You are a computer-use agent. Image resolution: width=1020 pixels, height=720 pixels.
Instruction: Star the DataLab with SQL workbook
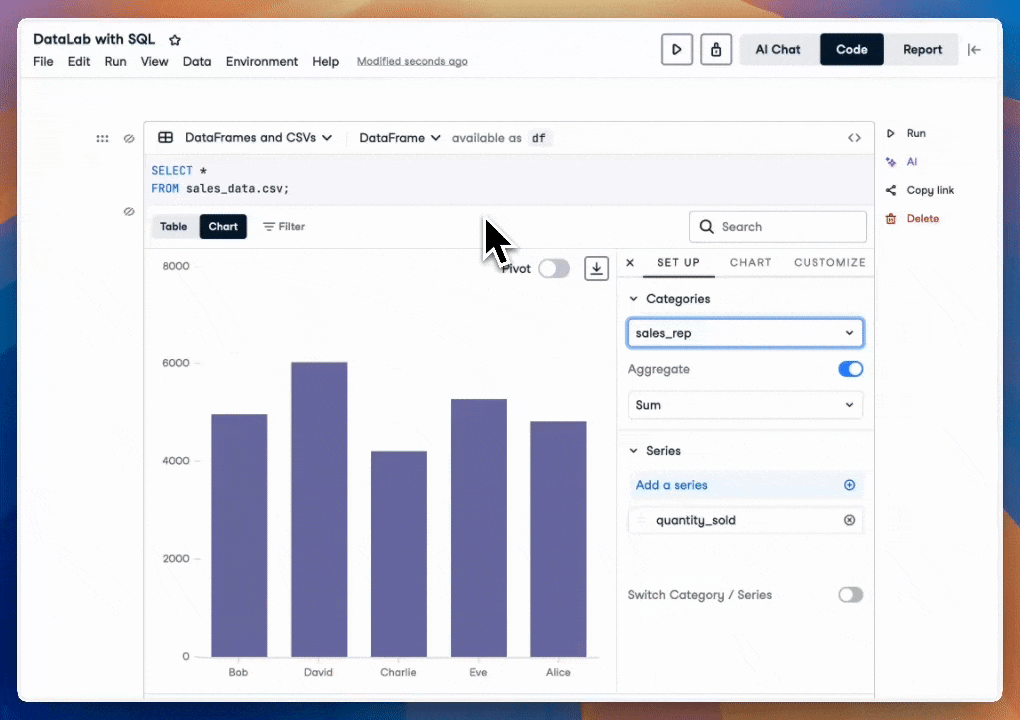(x=174, y=40)
